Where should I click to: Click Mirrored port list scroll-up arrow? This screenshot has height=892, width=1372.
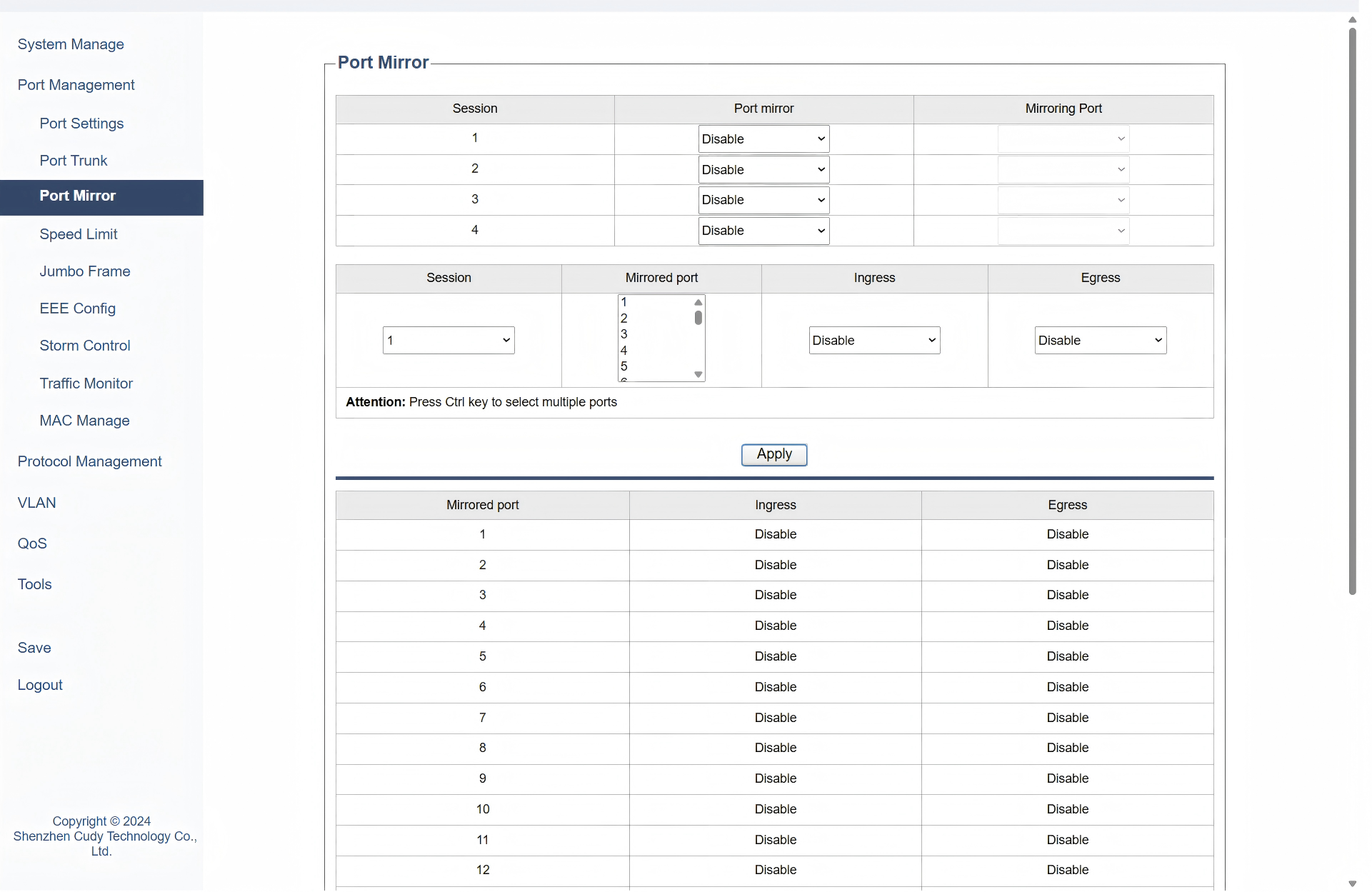point(698,302)
